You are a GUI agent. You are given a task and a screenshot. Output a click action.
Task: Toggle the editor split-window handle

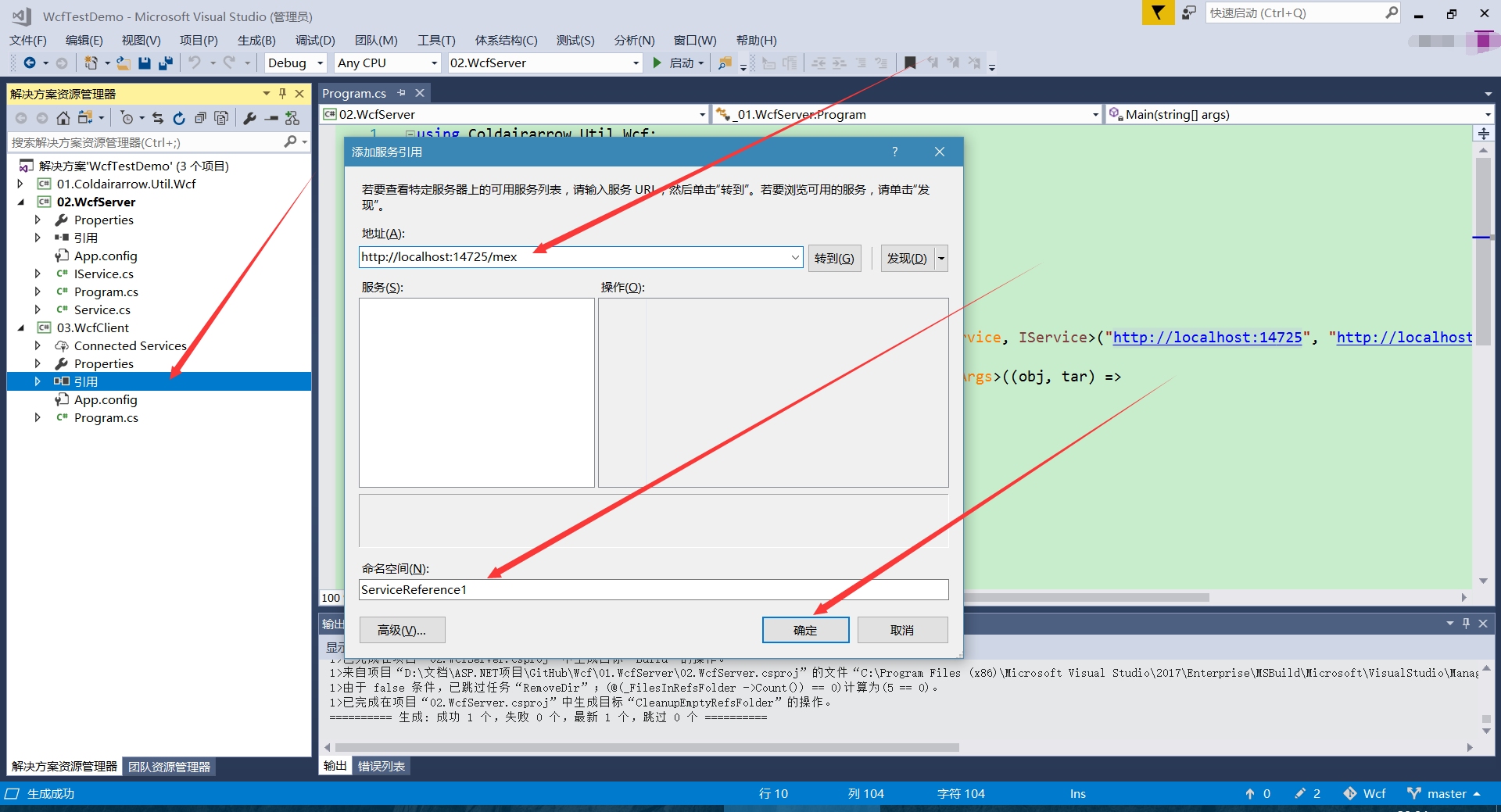(1483, 134)
